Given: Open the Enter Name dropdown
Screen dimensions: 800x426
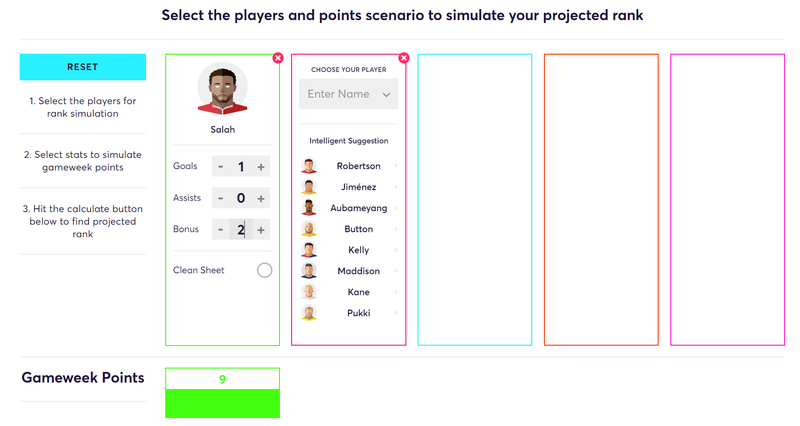Looking at the screenshot, I should click(348, 94).
